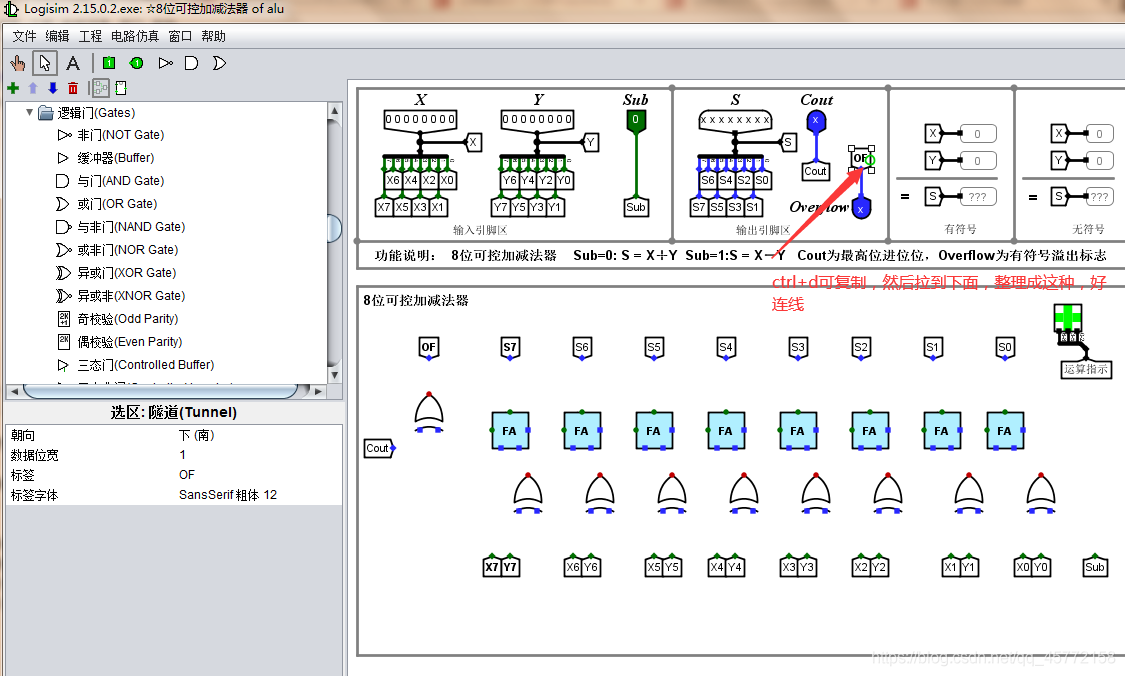Viewport: 1125px width, 676px height.
Task: Select the Poke (hand) tool
Action: (18, 63)
